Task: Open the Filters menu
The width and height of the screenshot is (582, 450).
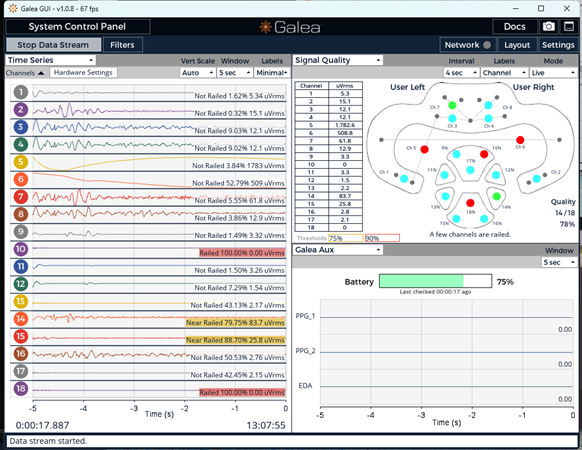Action: (122, 45)
